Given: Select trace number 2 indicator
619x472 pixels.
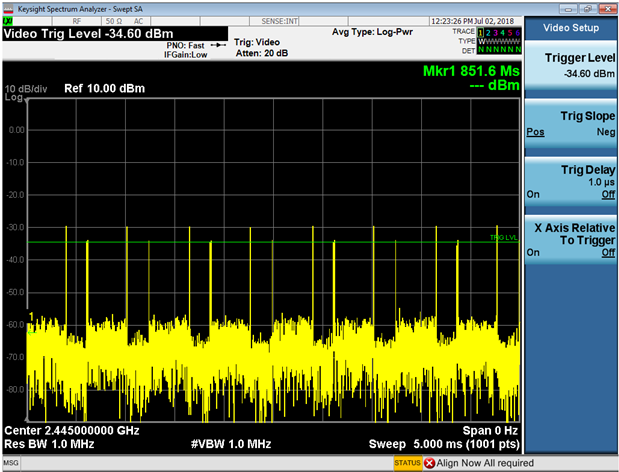Looking at the screenshot, I should (488, 32).
